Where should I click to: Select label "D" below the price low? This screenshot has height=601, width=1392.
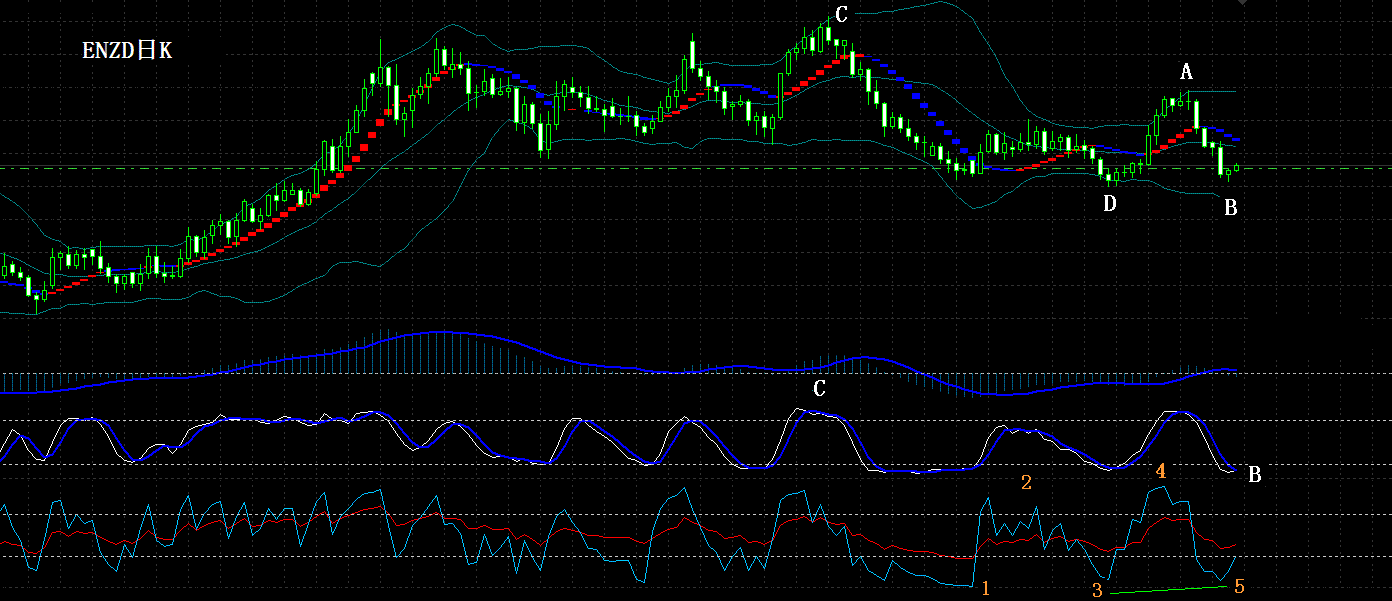coord(1109,204)
